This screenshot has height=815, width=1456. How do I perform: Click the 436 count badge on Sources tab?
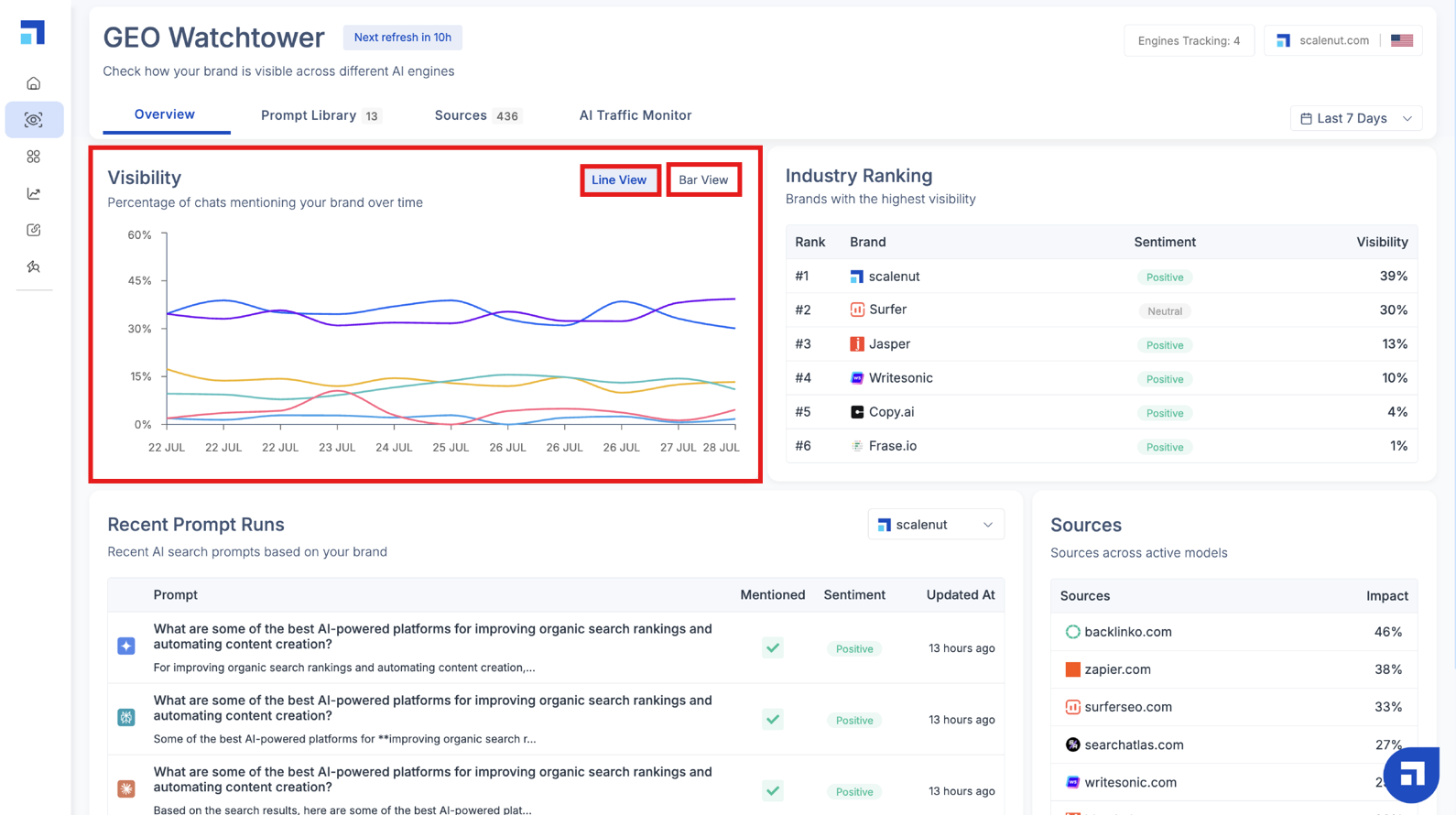point(507,116)
